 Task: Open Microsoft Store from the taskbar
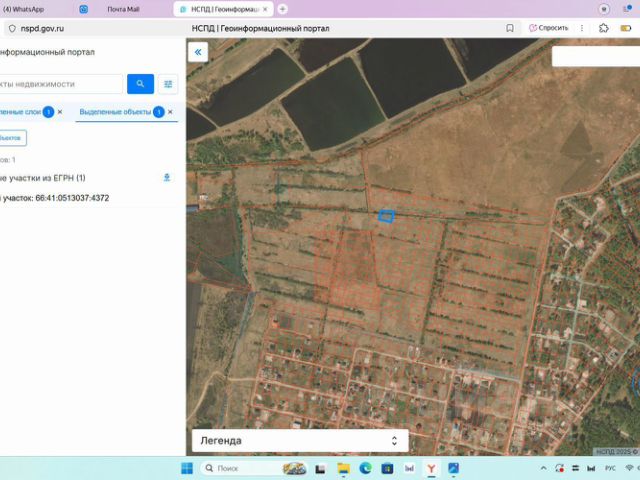[387, 468]
